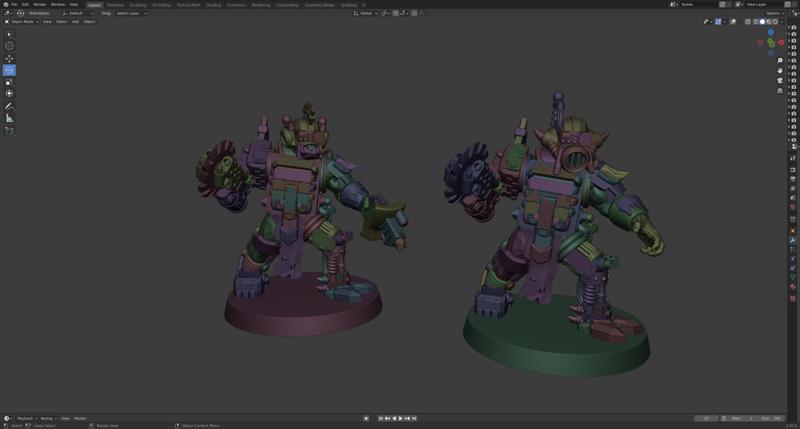Hide the first object in outliner

point(794,28)
